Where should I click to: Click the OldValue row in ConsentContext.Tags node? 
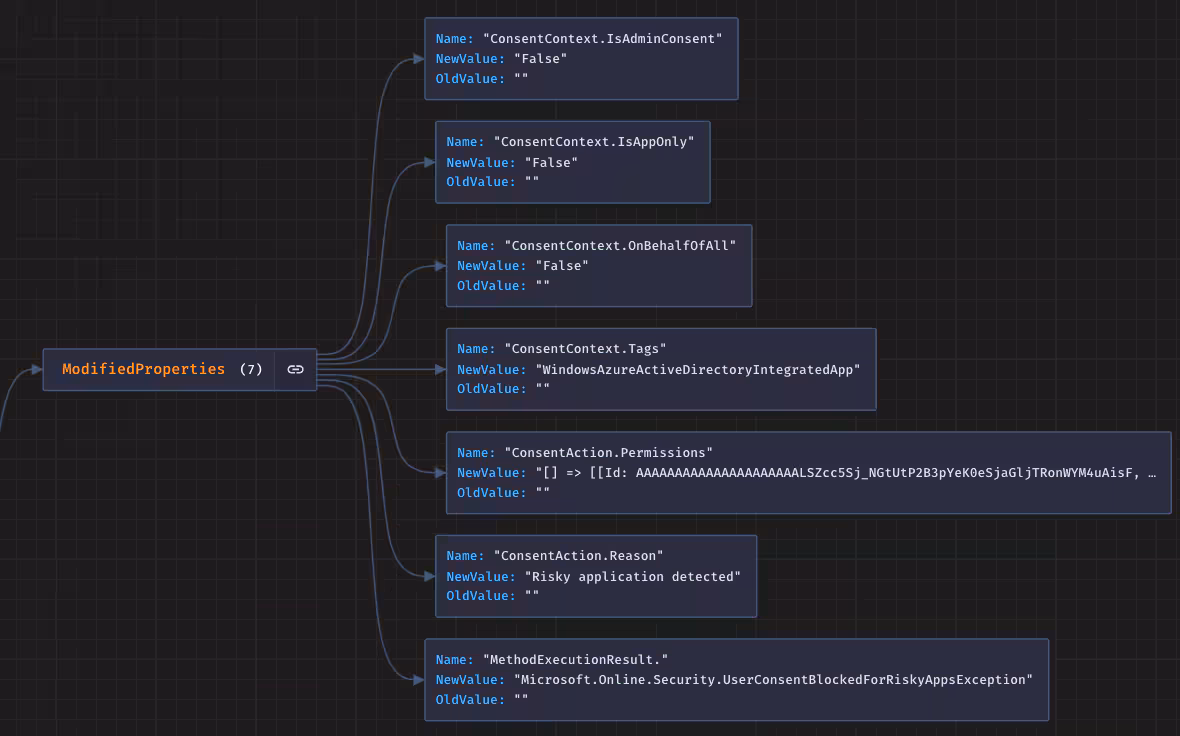(503, 389)
